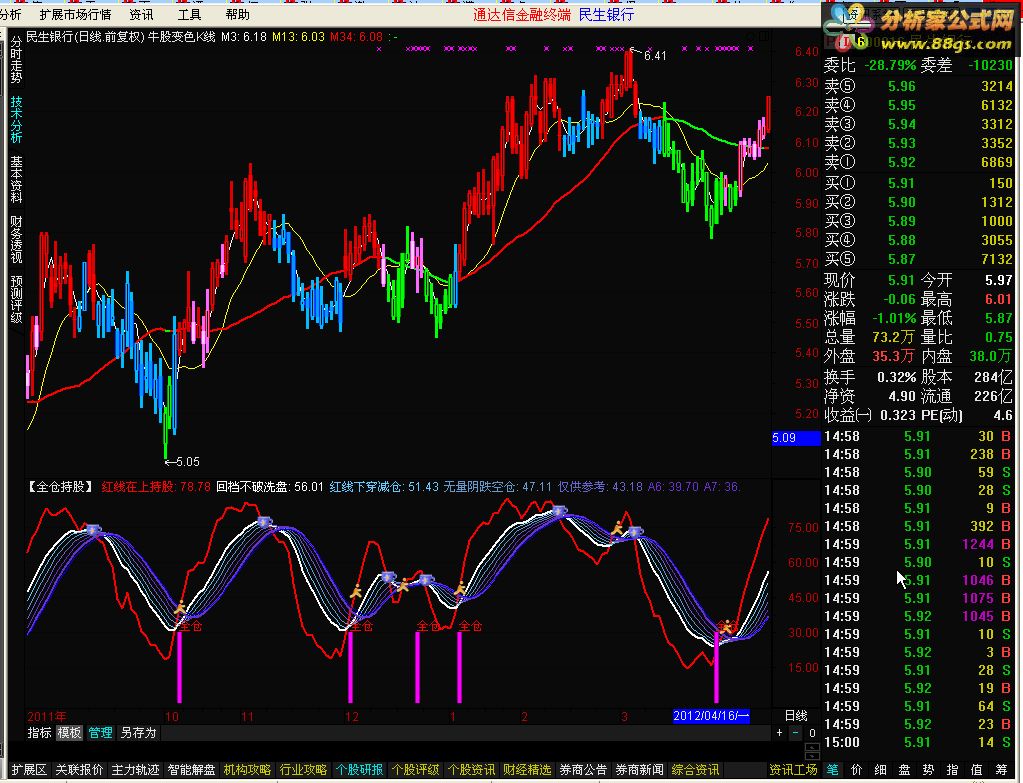Select the 笔 tab in bottom-right strip

coord(832,770)
